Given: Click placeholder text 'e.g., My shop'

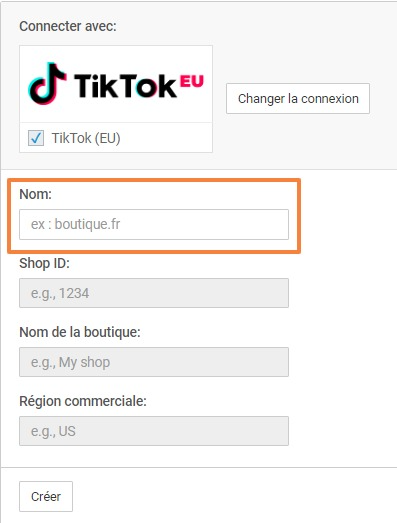Looking at the screenshot, I should (70, 362).
